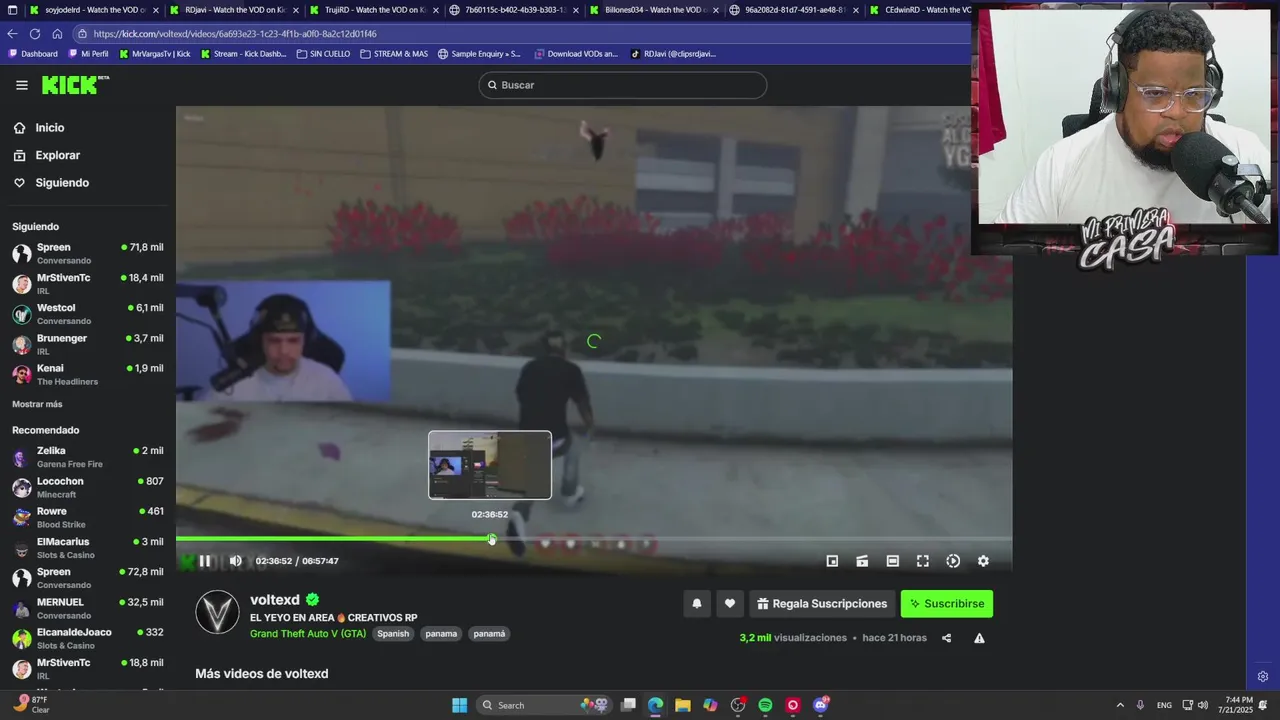
Task: Open the voltexd channel name link
Action: click(x=275, y=600)
